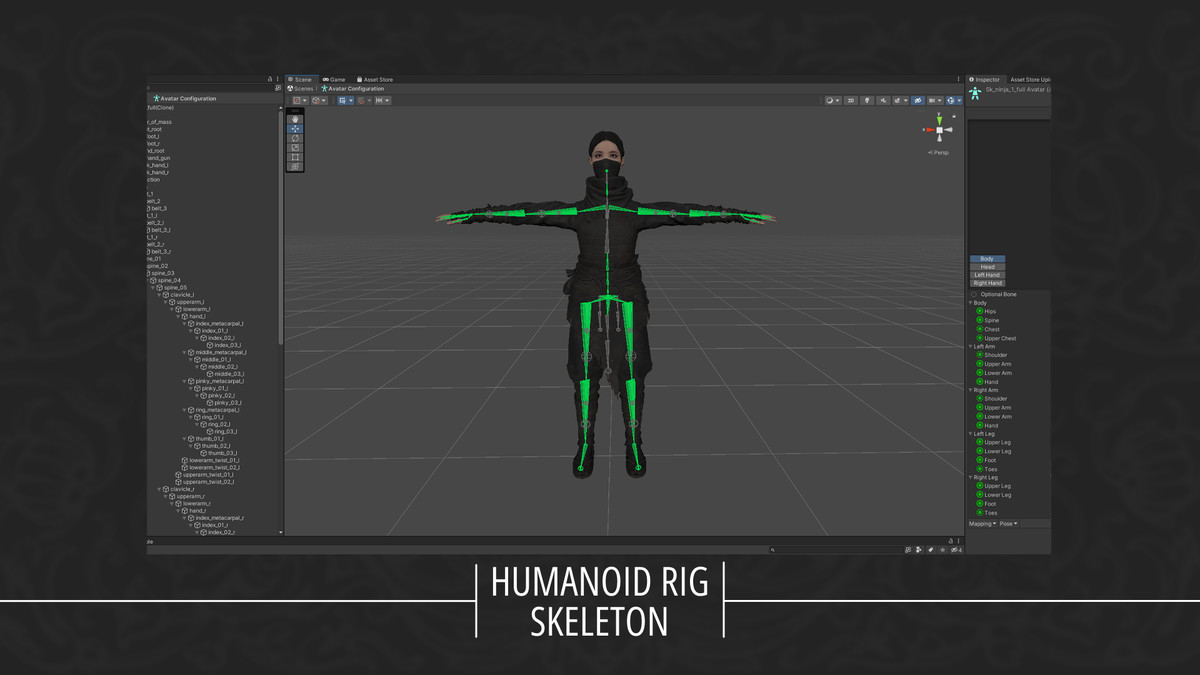Click spine_05 object cube icon
Screen dimensions: 1200x675
[x=160, y=288]
